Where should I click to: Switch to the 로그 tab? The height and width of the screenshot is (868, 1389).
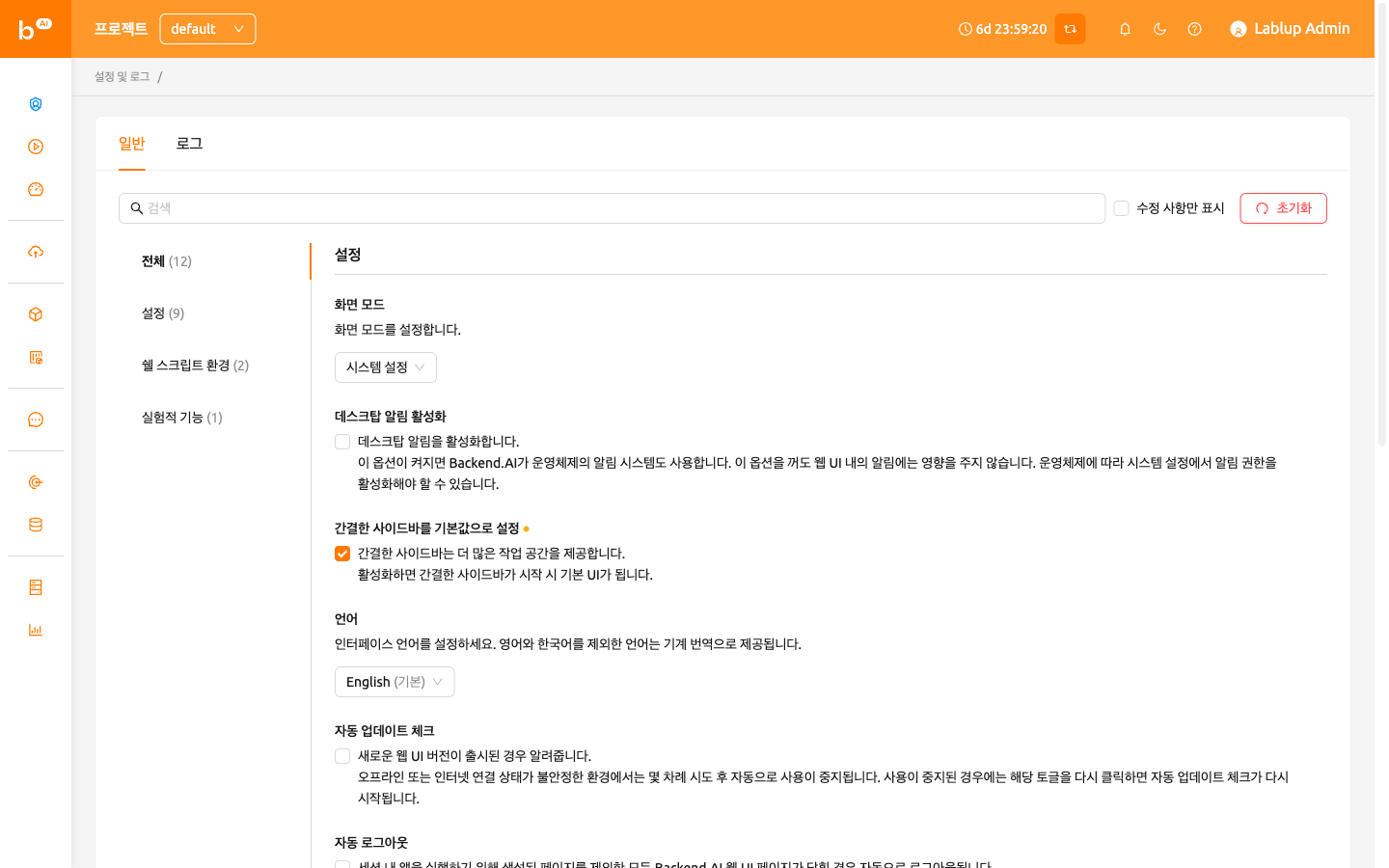click(x=189, y=144)
